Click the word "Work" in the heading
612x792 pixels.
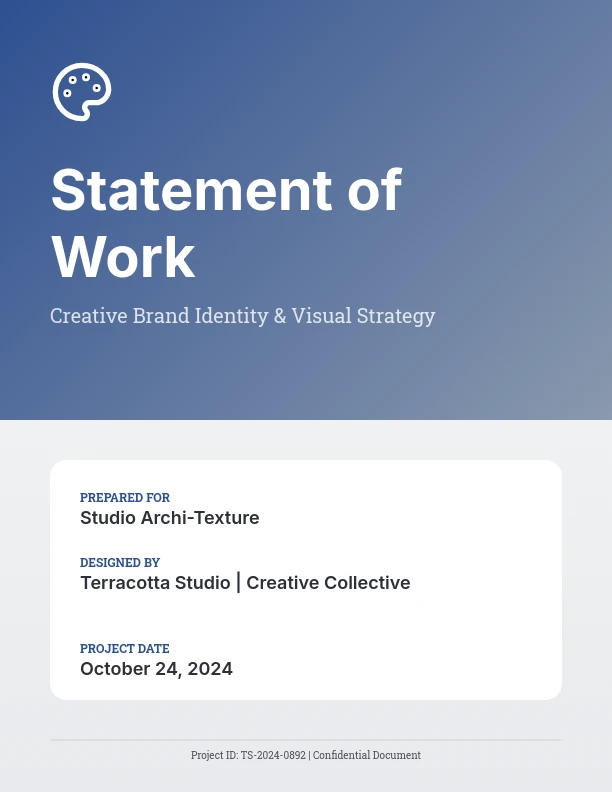pos(123,257)
